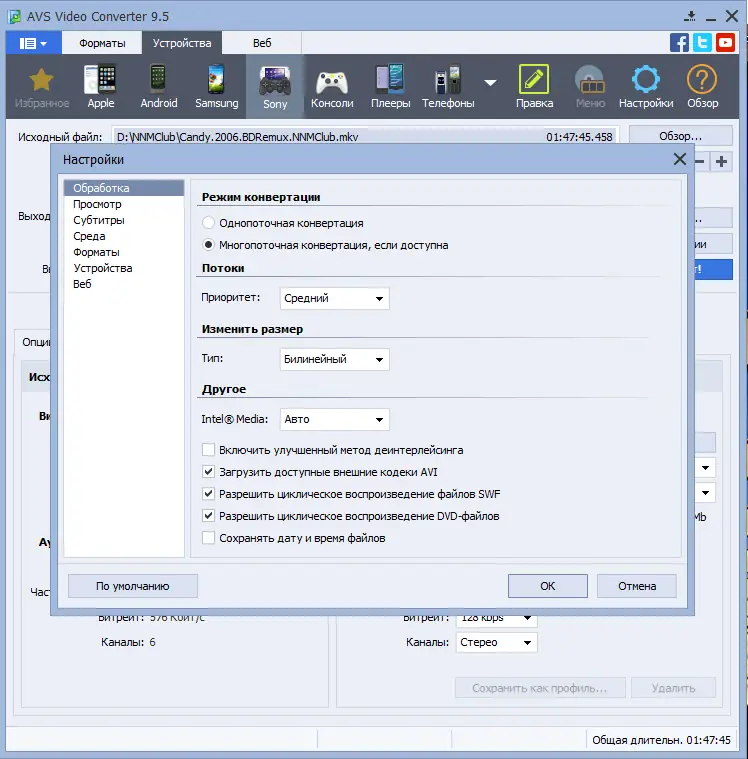Click the Удалить profile button
This screenshot has height=759, width=748.
click(673, 688)
